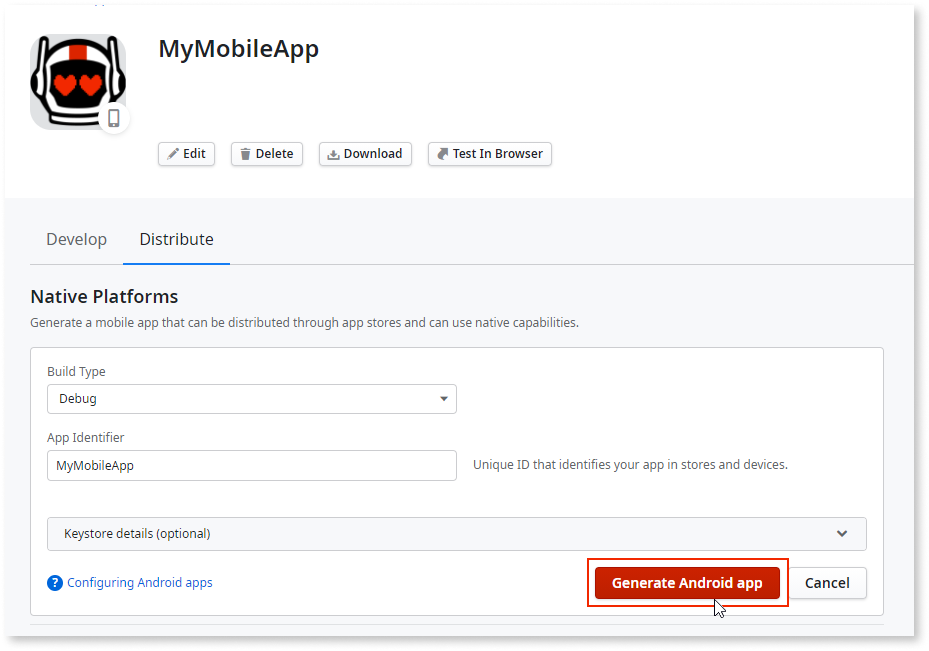Viewport: 929px width, 651px height.
Task: Open the Build Type dropdown
Action: (x=251, y=398)
